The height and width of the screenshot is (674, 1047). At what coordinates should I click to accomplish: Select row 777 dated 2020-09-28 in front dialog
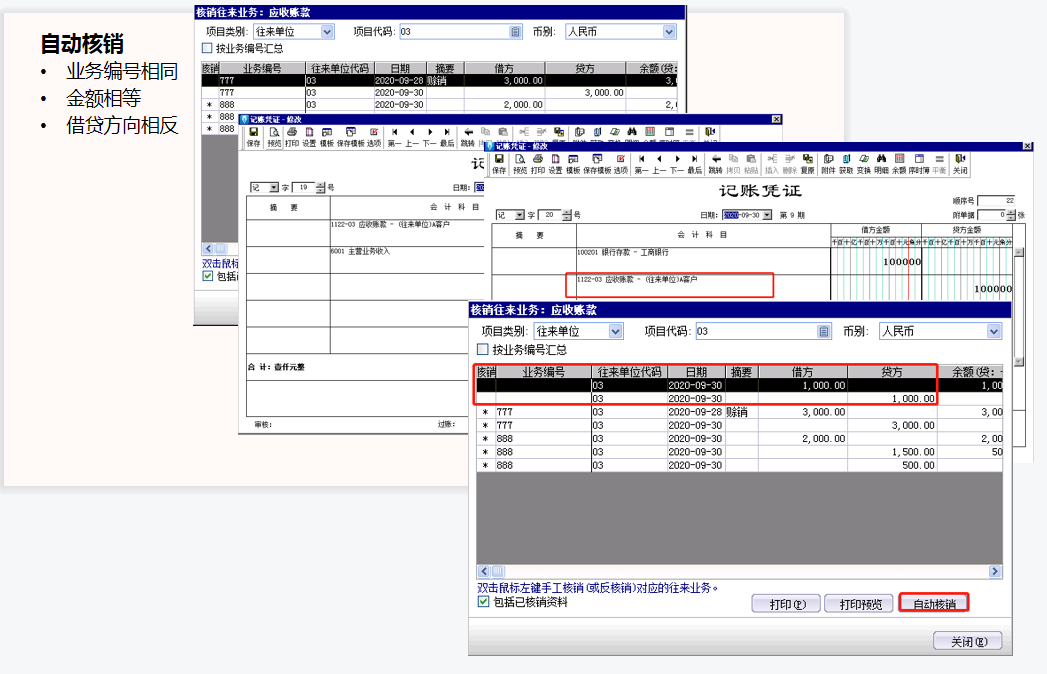point(739,412)
